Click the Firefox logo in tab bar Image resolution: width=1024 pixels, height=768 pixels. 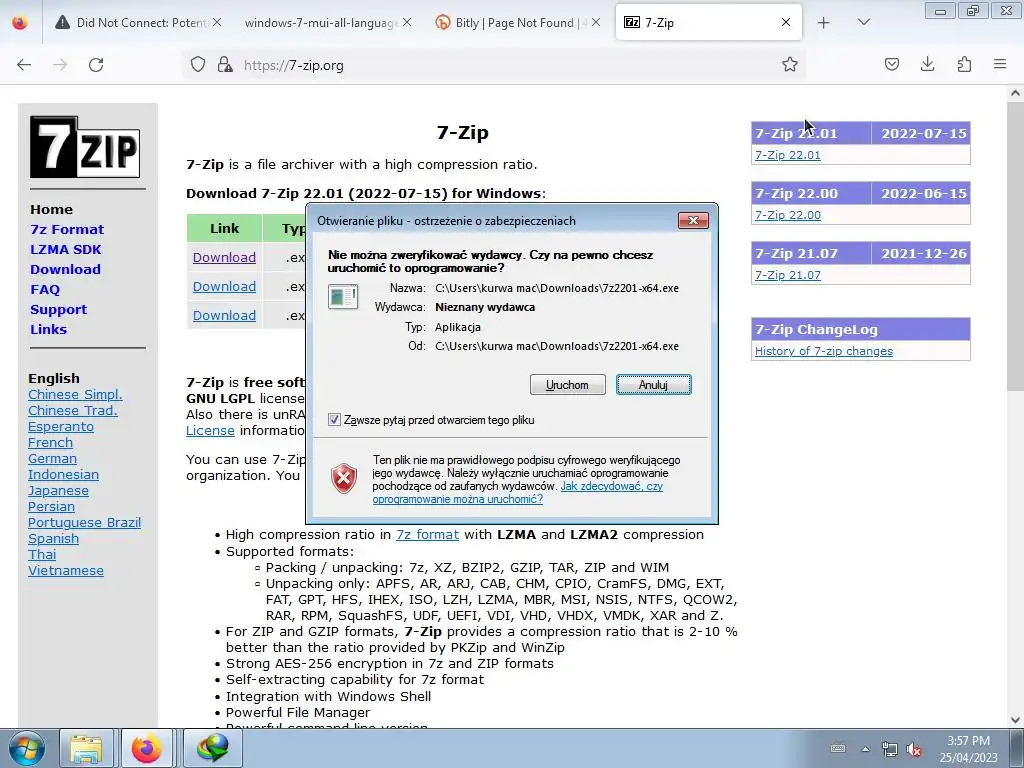[x=20, y=22]
